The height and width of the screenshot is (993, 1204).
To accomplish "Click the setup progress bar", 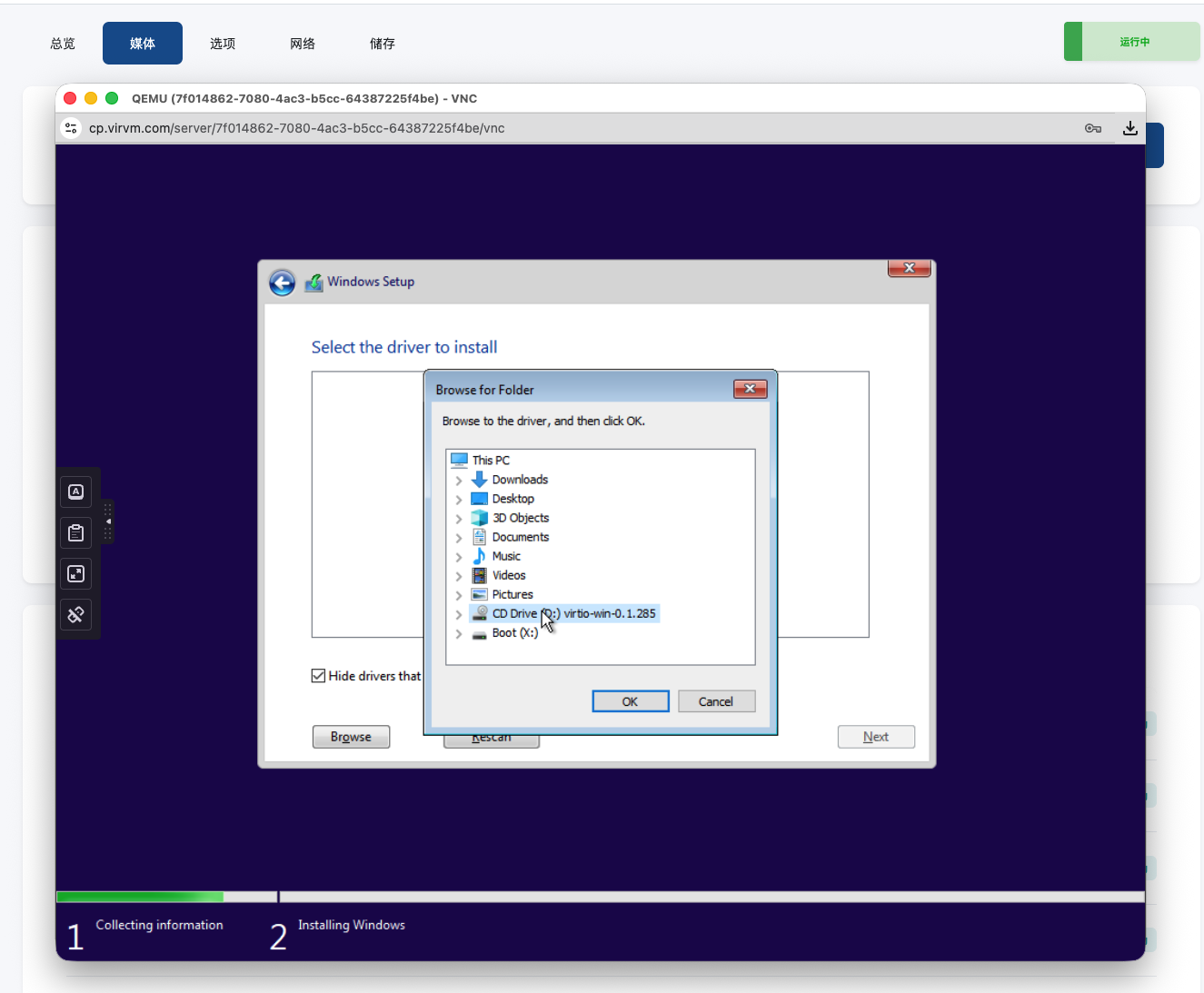I will tap(601, 897).
